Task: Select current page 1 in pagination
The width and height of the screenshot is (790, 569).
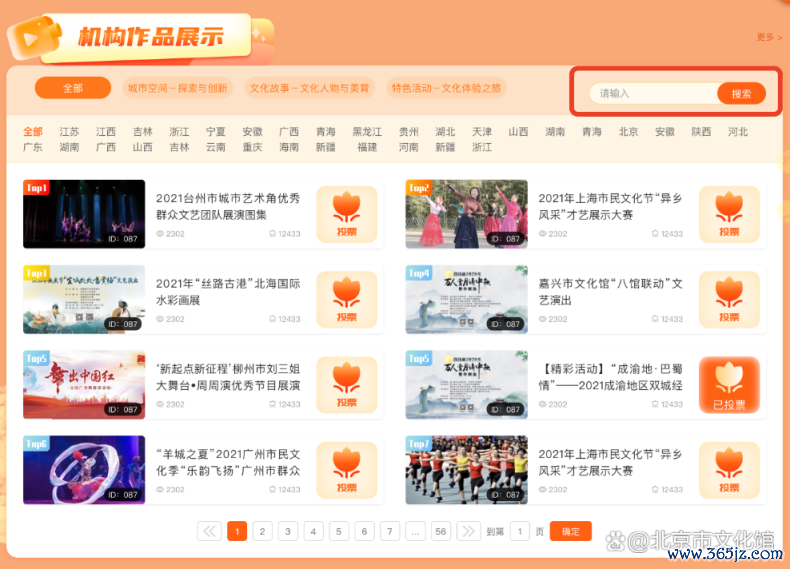Action: [237, 531]
